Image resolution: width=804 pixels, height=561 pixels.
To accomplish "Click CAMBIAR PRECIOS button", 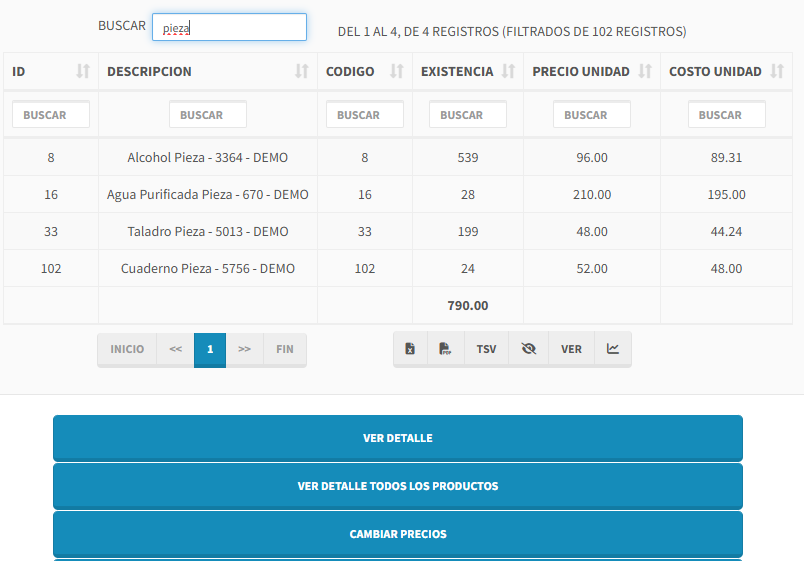I will click(398, 534).
